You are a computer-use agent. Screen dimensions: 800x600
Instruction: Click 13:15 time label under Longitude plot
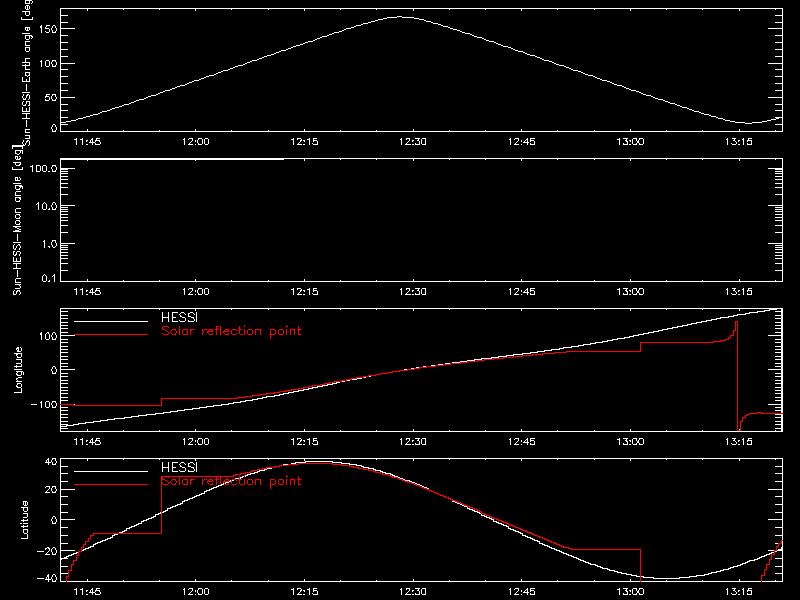point(738,441)
